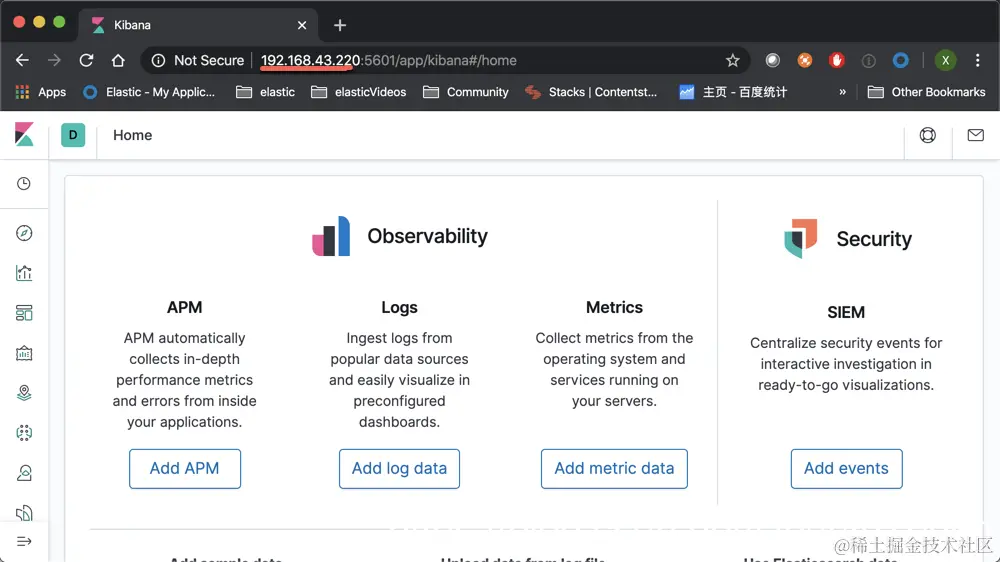
Task: Click the Security shield logo
Action: pos(800,239)
